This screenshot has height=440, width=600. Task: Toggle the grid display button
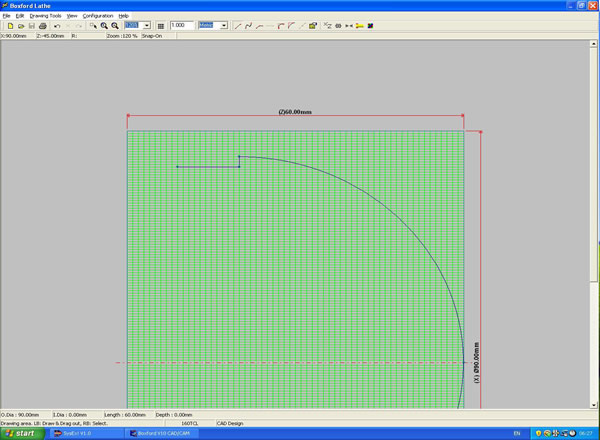tap(161, 25)
